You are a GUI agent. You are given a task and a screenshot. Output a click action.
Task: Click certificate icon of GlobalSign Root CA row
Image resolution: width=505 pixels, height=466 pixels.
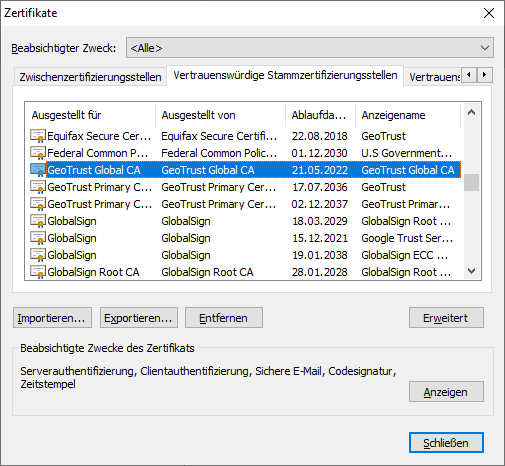(x=38, y=272)
